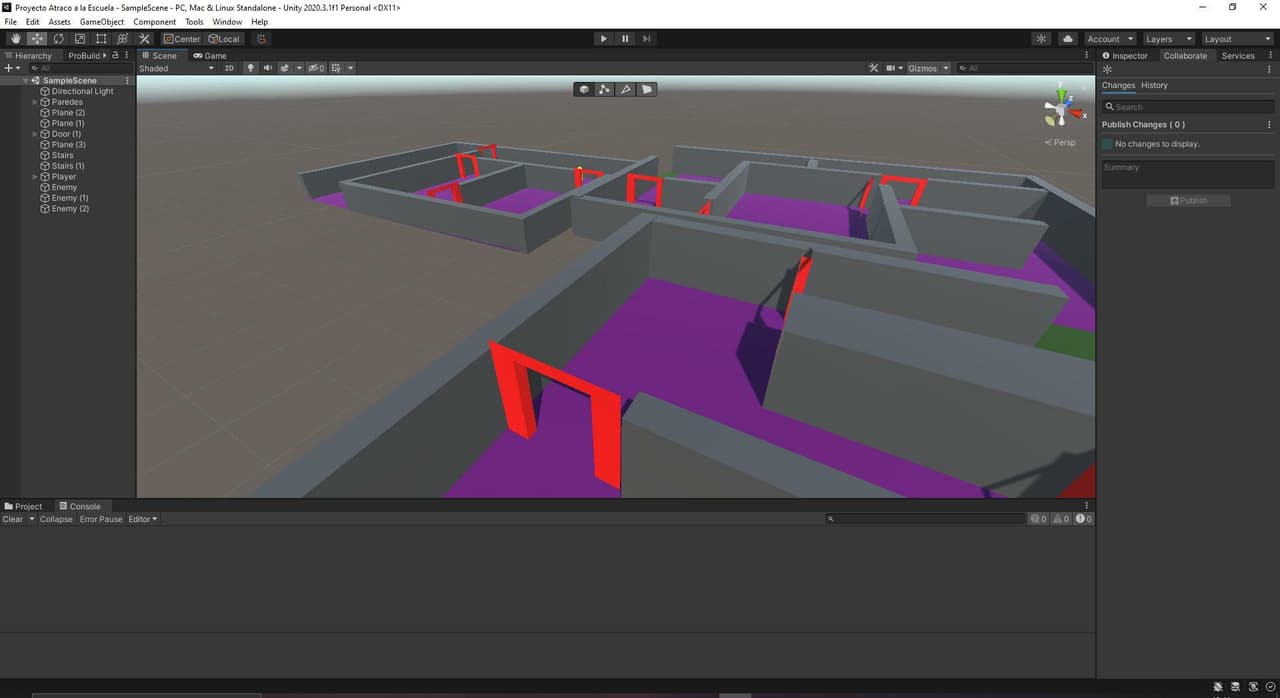Viewport: 1280px width, 698px height.
Task: Toggle scene lighting bulb
Action: pyautogui.click(x=251, y=68)
